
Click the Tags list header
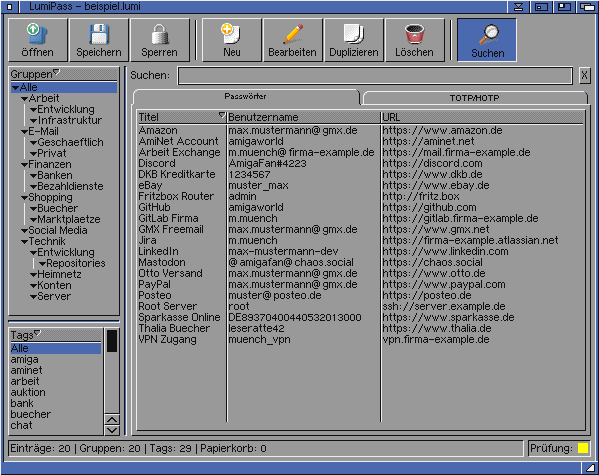point(56,335)
